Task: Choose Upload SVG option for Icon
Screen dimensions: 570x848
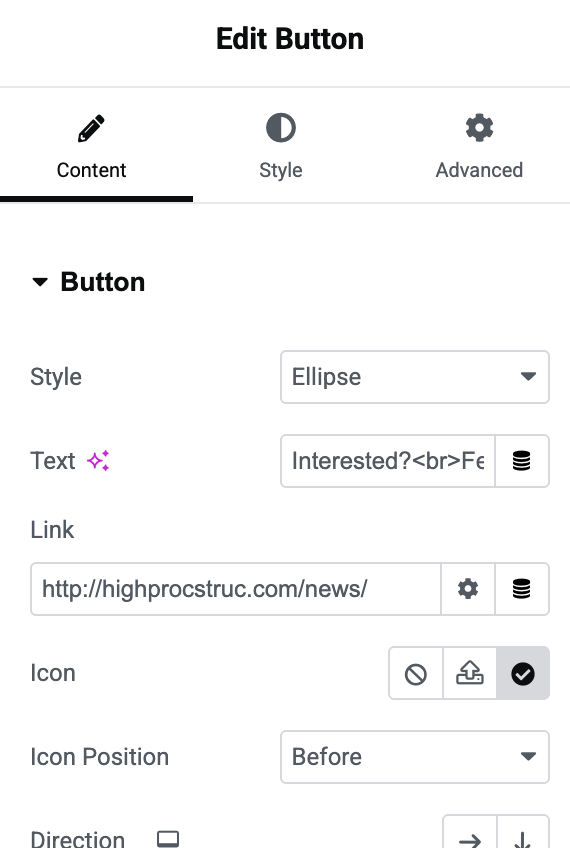Action: pos(469,673)
